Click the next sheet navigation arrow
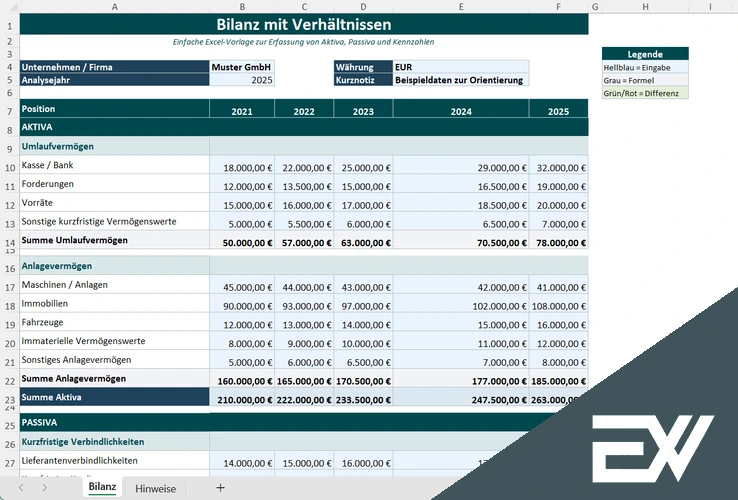 [45, 488]
